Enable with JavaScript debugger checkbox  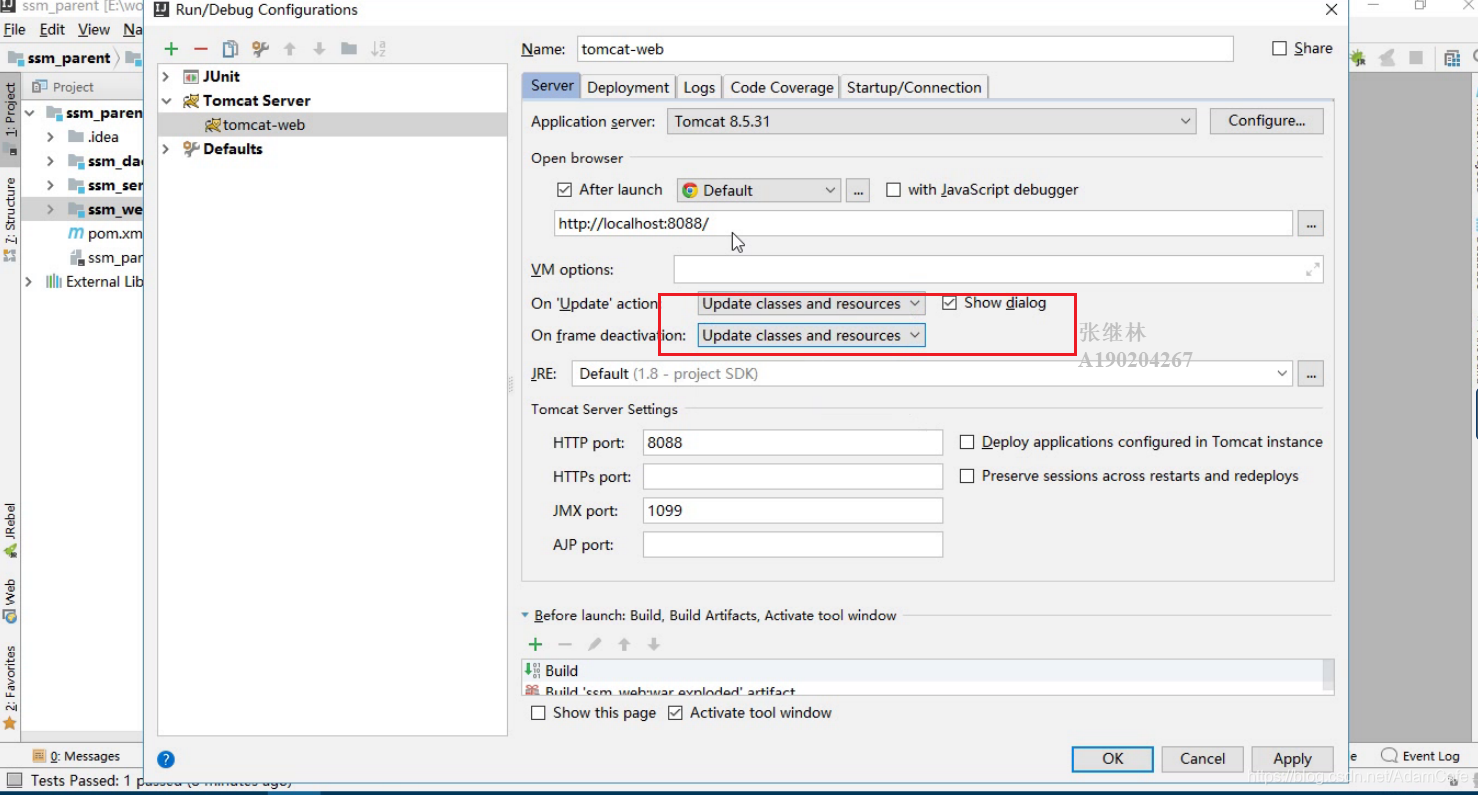pyautogui.click(x=894, y=189)
